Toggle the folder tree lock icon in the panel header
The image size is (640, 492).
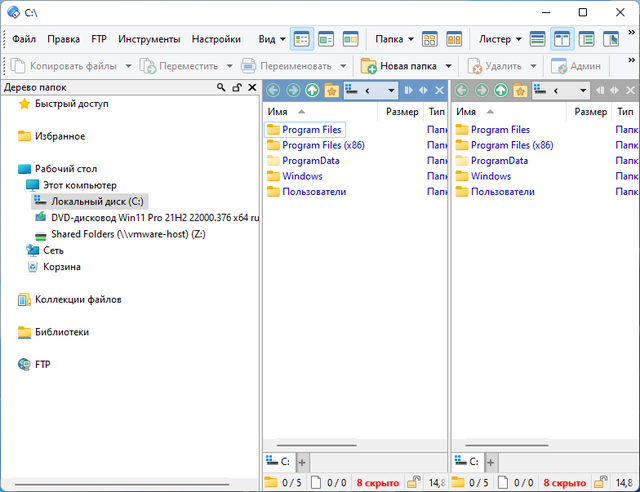coord(236,88)
